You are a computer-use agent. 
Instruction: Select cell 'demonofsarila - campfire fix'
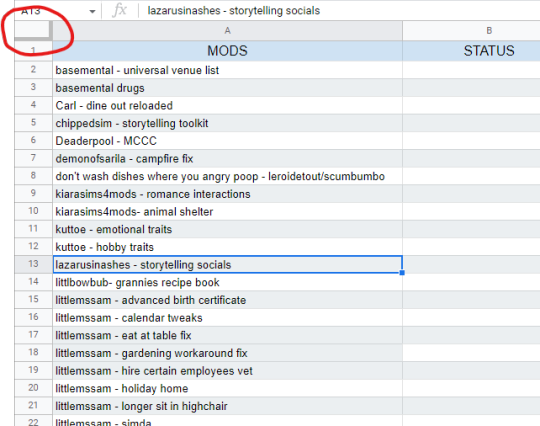(227, 158)
